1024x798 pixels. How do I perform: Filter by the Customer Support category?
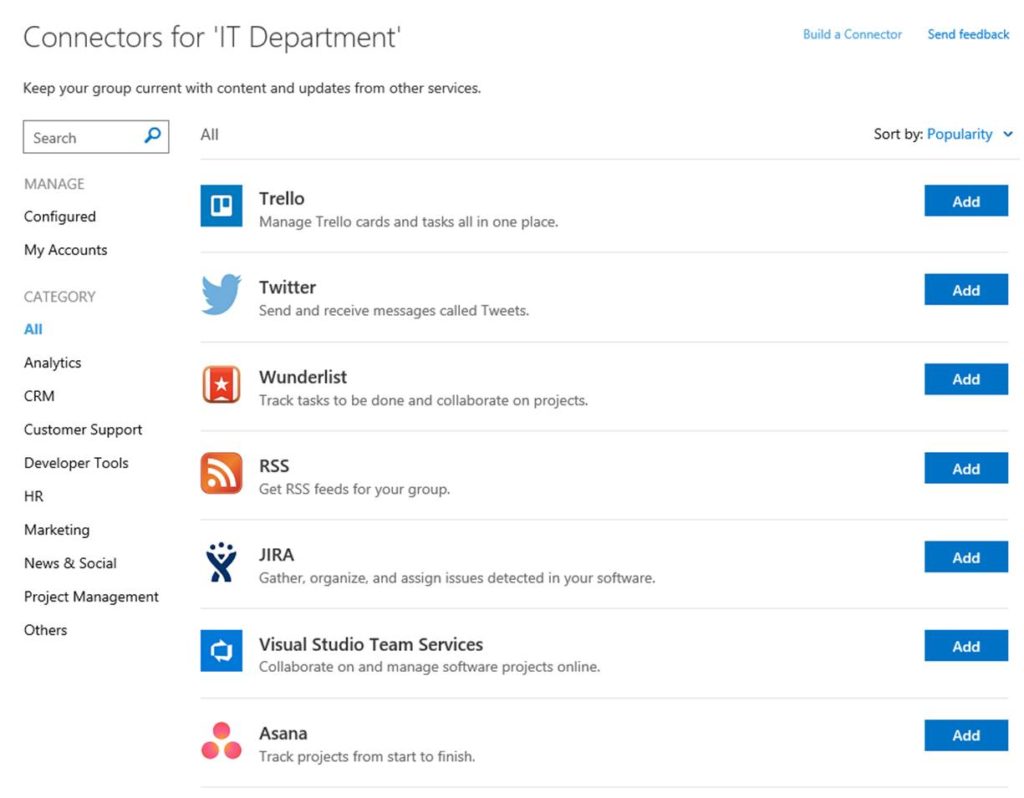(83, 430)
